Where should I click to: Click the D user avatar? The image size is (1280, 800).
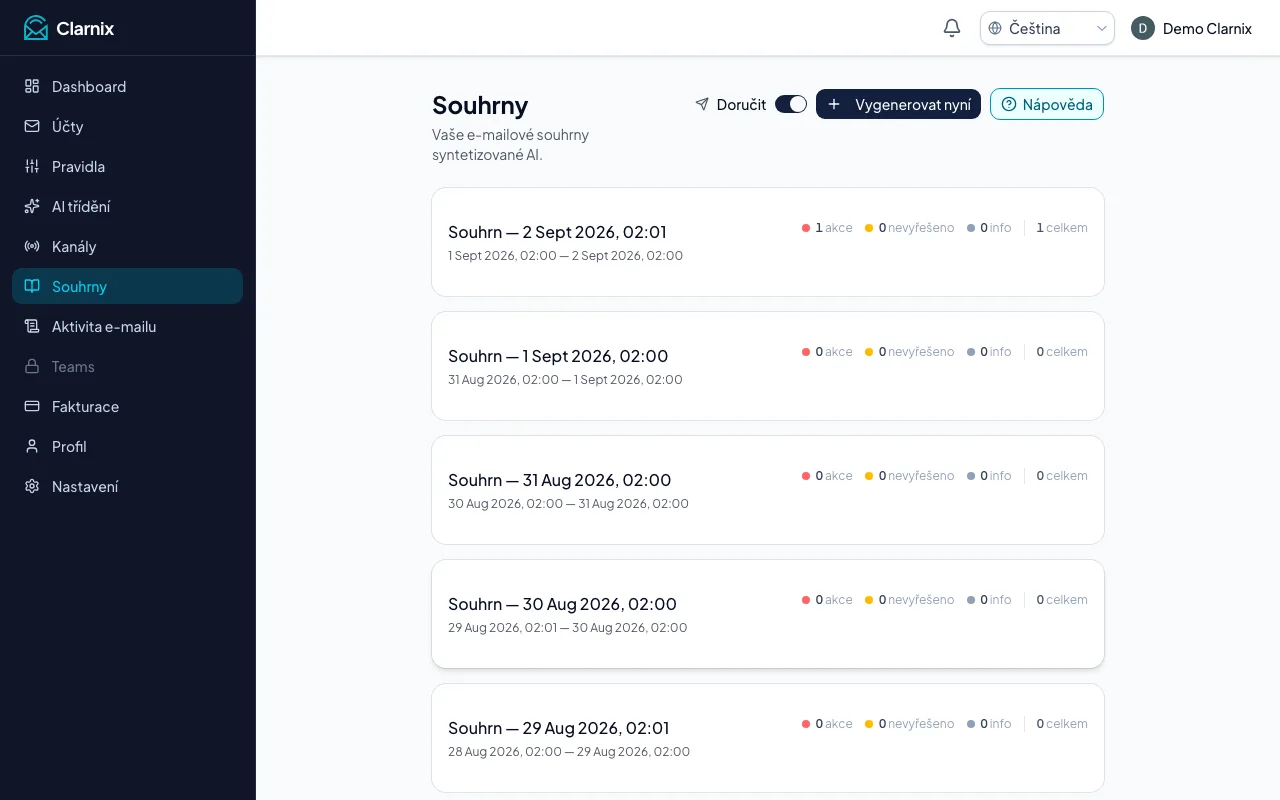tap(1143, 28)
